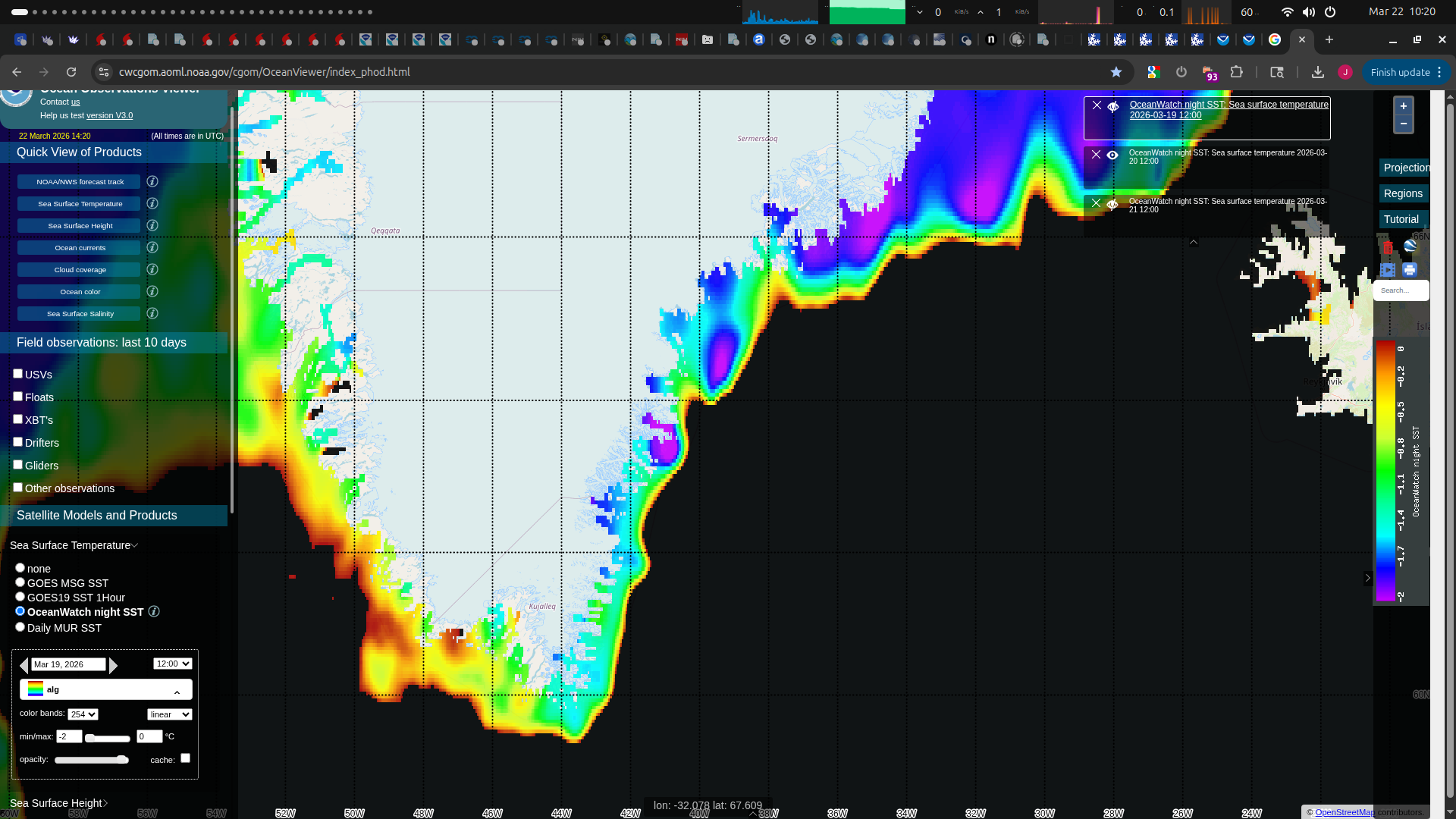
Task: Open the Regions menu
Action: [1403, 193]
